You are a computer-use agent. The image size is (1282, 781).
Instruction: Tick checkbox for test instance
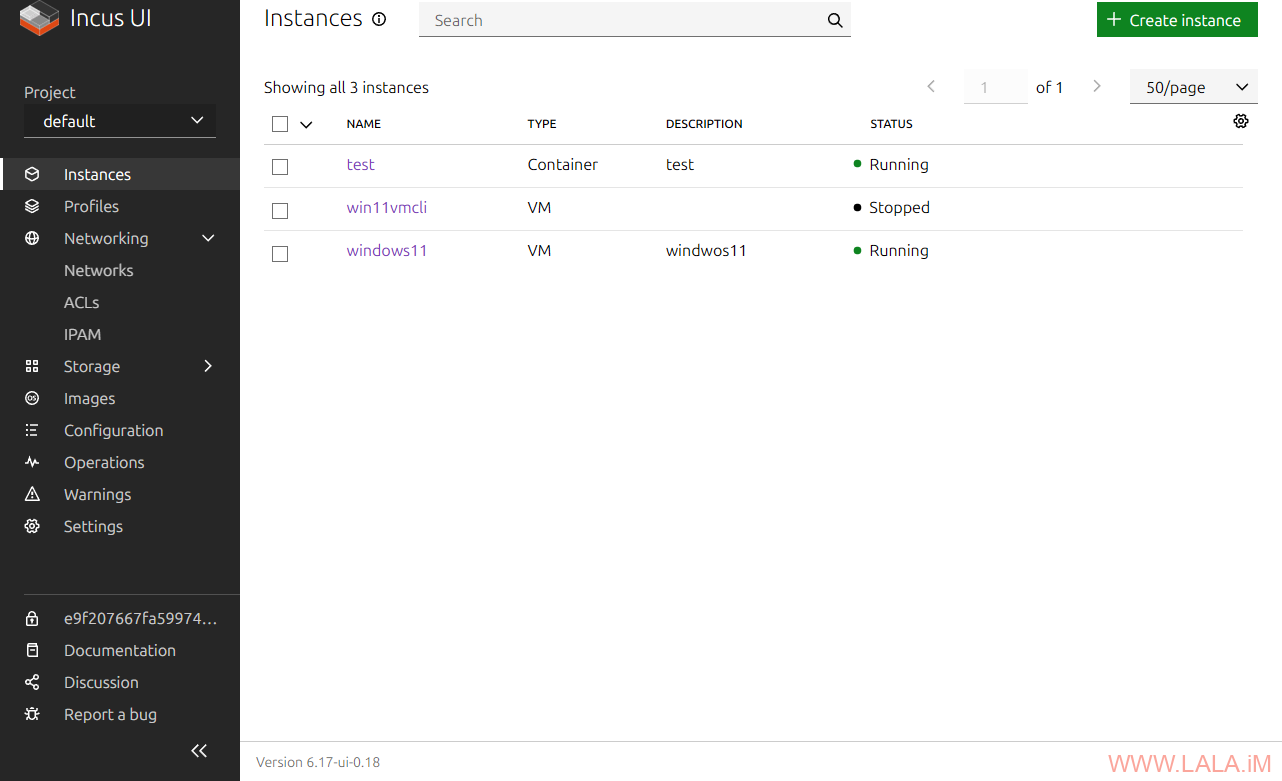click(280, 166)
